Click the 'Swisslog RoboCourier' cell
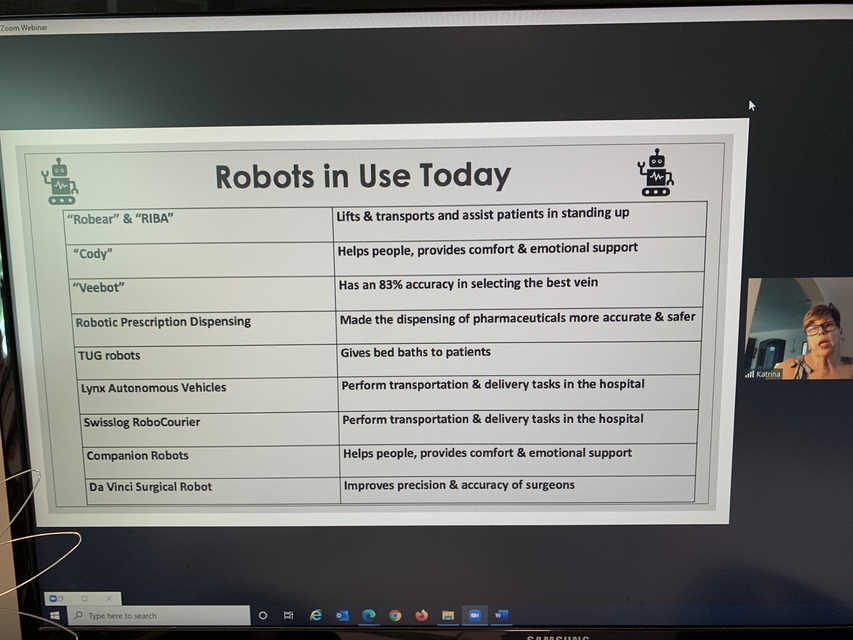Screen dimensions: 853x640 tap(210, 429)
